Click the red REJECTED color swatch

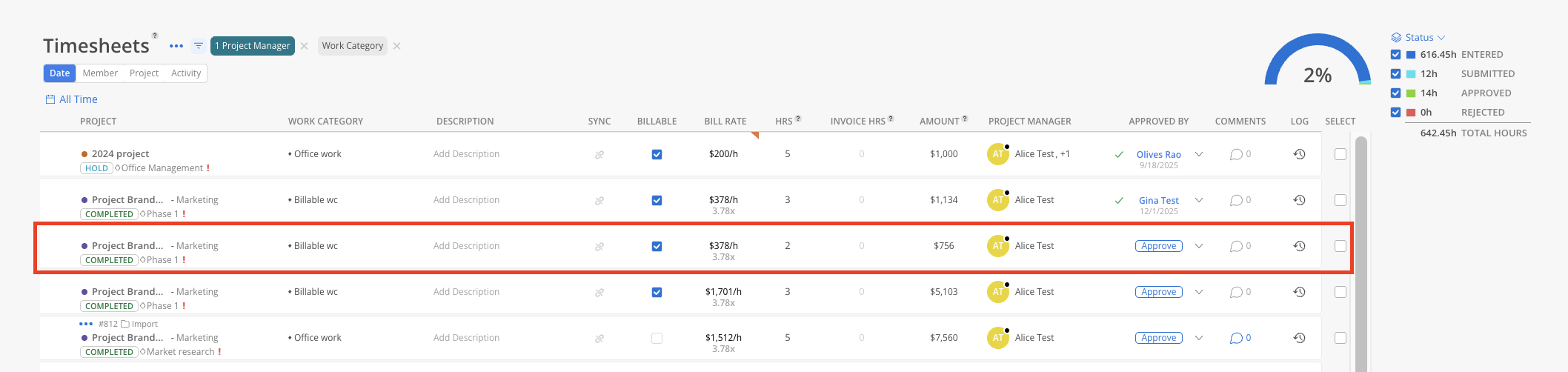pyautogui.click(x=1411, y=113)
